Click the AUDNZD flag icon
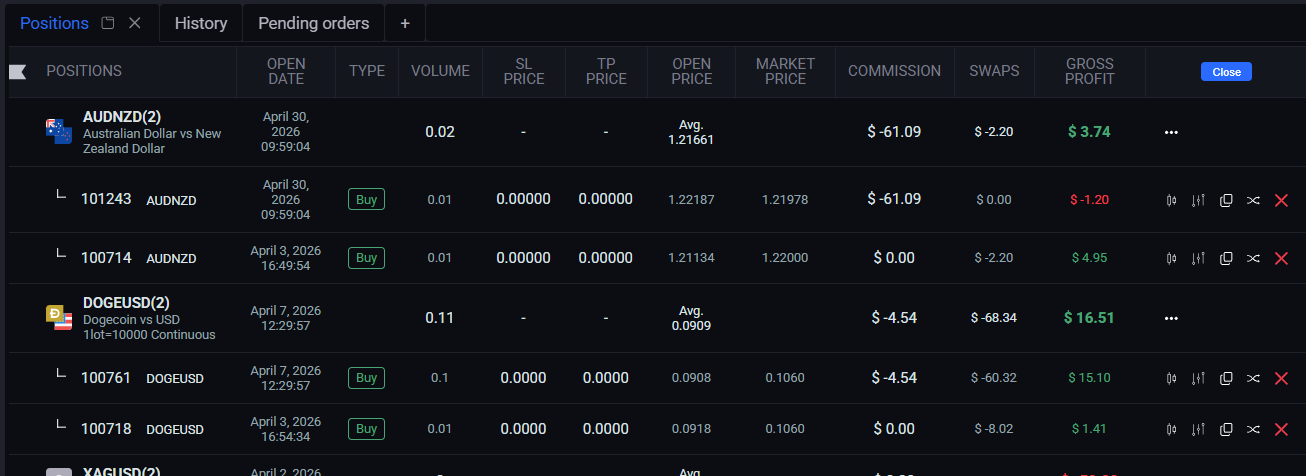The width and height of the screenshot is (1306, 476). 59,130
